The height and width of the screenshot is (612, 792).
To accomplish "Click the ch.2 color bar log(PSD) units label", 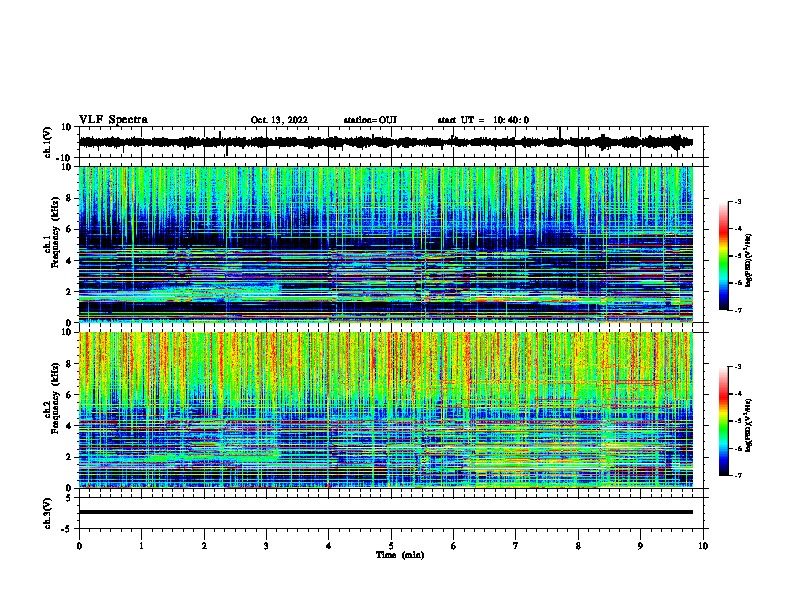I will pos(749,425).
